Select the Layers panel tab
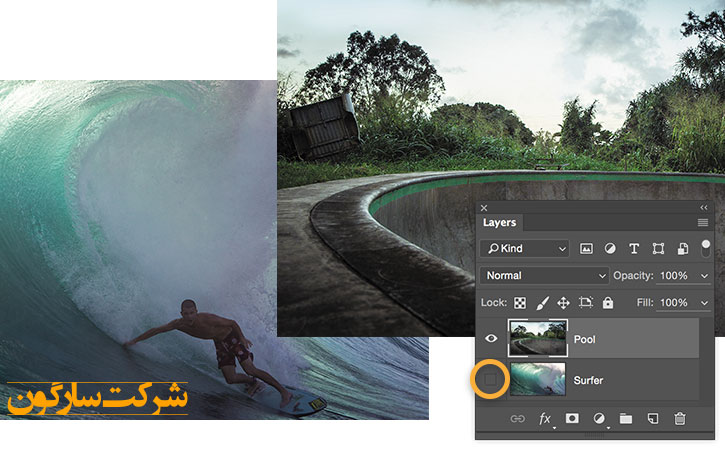The height and width of the screenshot is (450, 725). tap(499, 223)
